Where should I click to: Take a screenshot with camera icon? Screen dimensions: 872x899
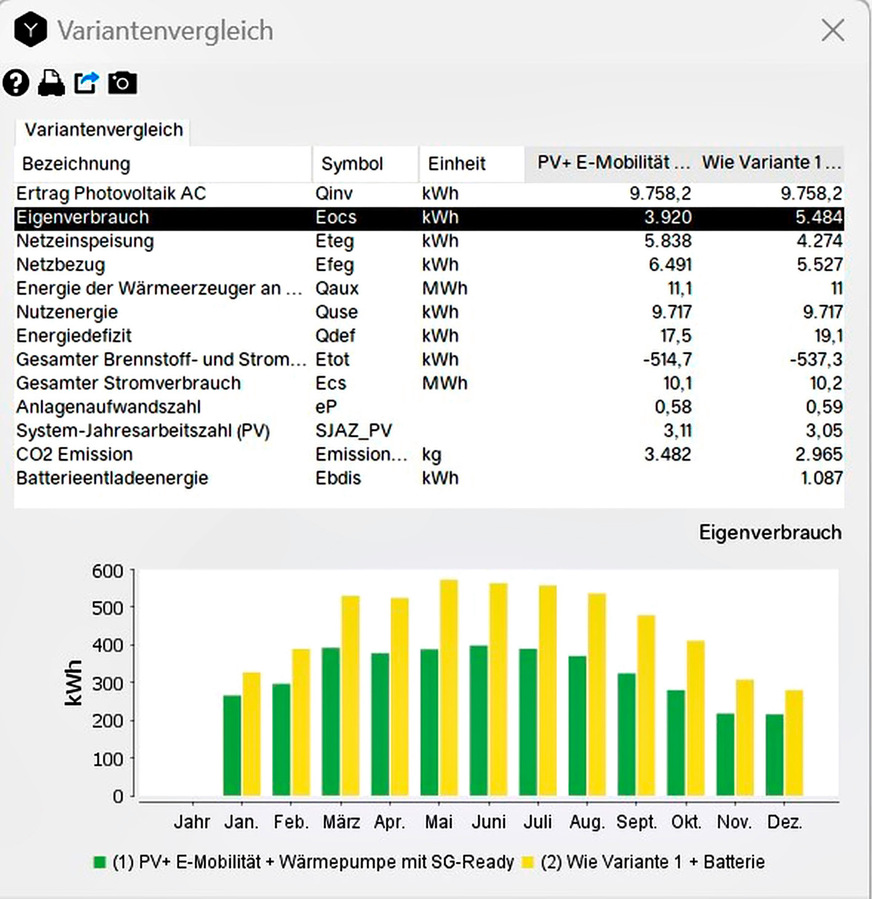coord(123,83)
